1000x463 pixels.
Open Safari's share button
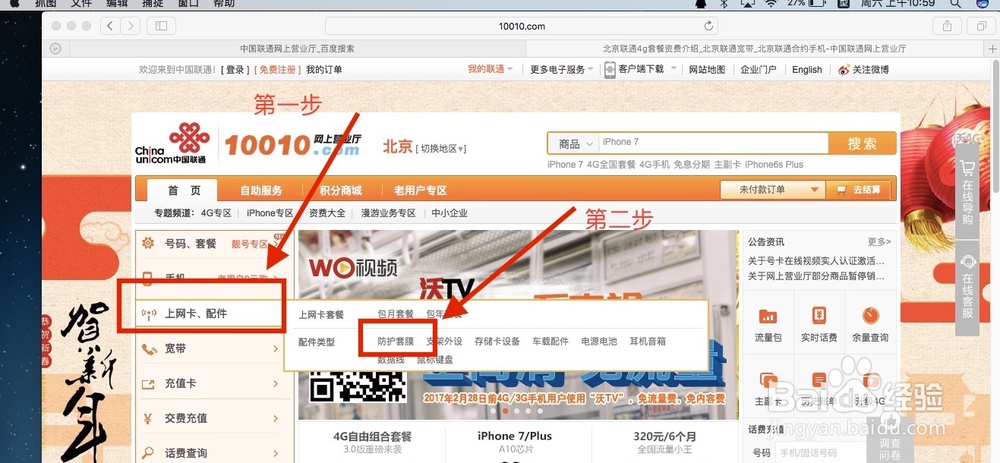tap(947, 26)
